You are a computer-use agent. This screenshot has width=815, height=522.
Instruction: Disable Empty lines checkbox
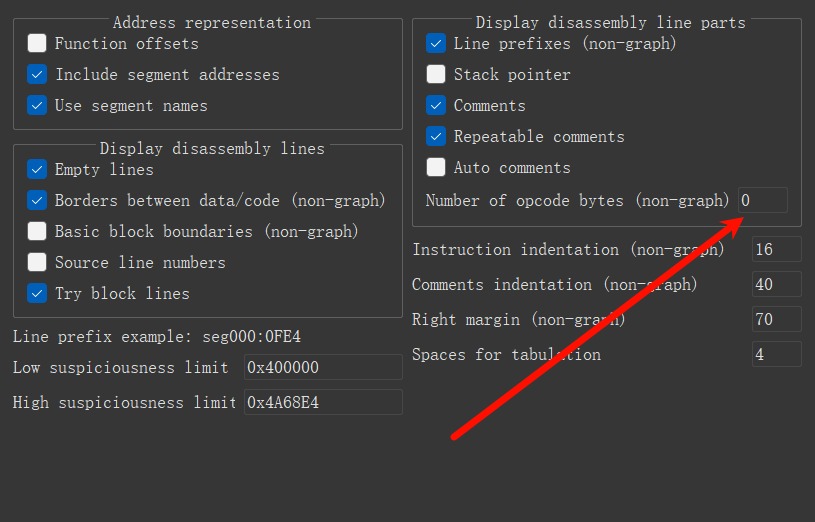click(x=37, y=169)
